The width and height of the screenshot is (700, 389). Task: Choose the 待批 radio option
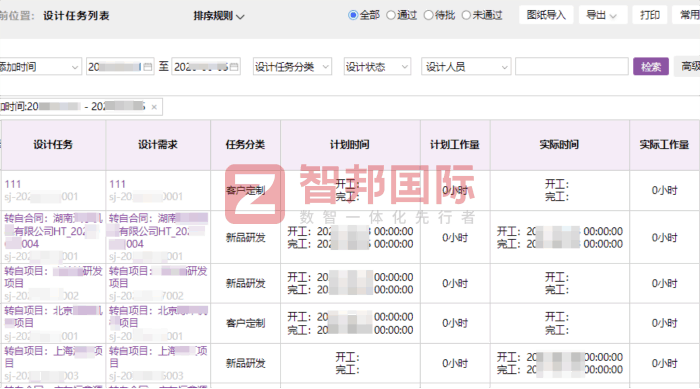click(428, 15)
